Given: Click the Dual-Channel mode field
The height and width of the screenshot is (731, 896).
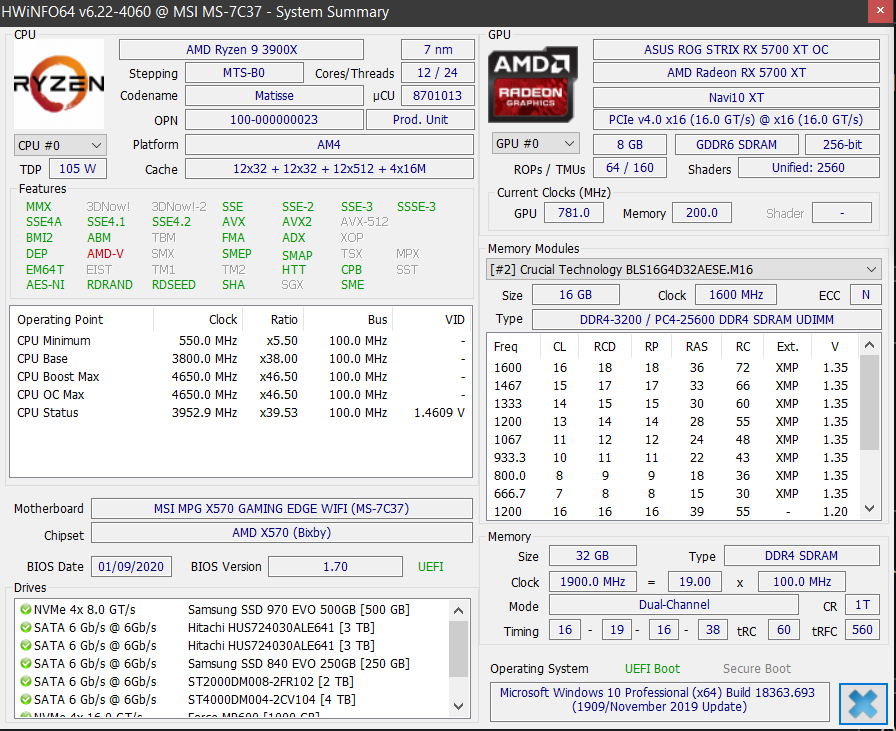Looking at the screenshot, I should 674,605.
